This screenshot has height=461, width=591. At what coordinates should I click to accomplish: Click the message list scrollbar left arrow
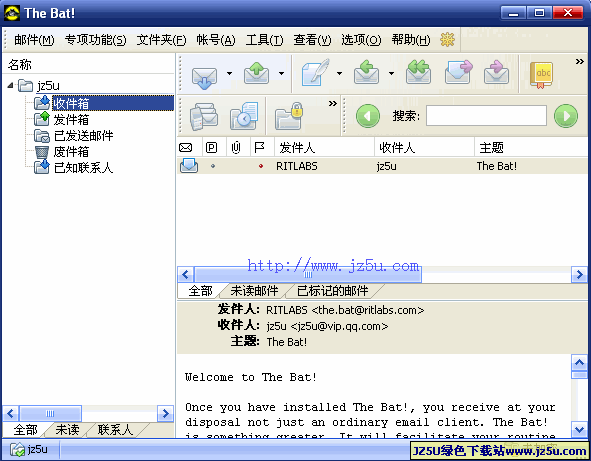(185, 274)
